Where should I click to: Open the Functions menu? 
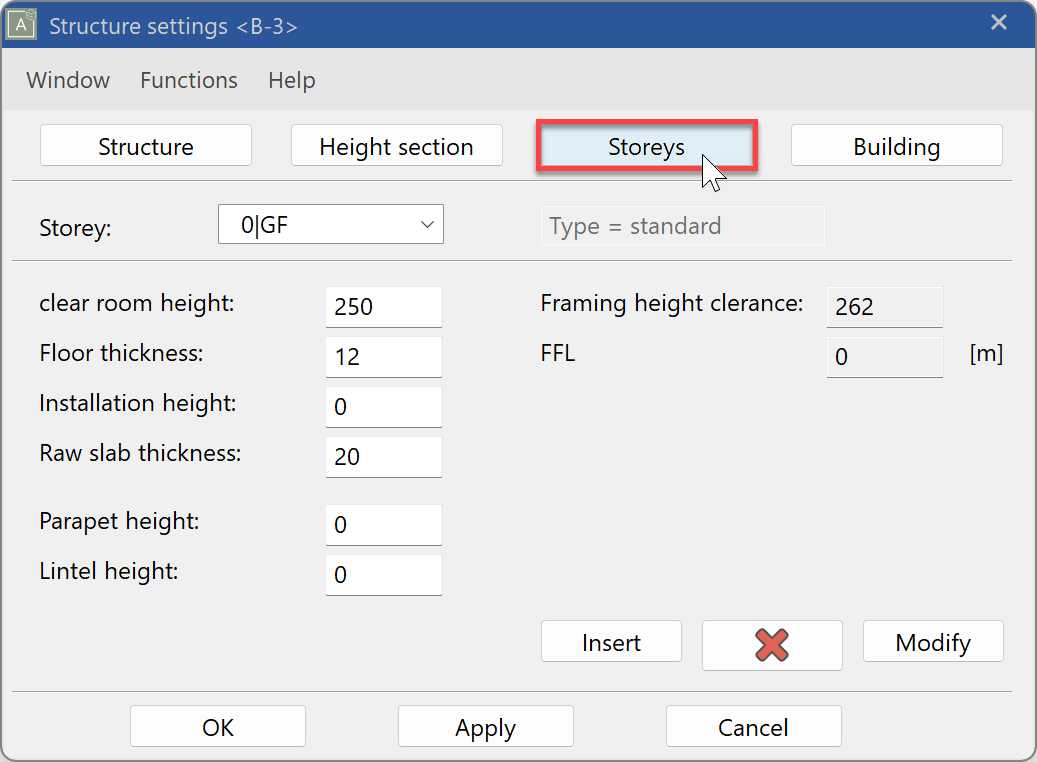[x=188, y=80]
